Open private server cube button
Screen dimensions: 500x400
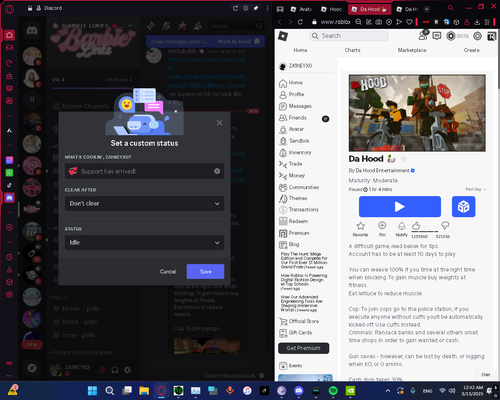point(463,207)
